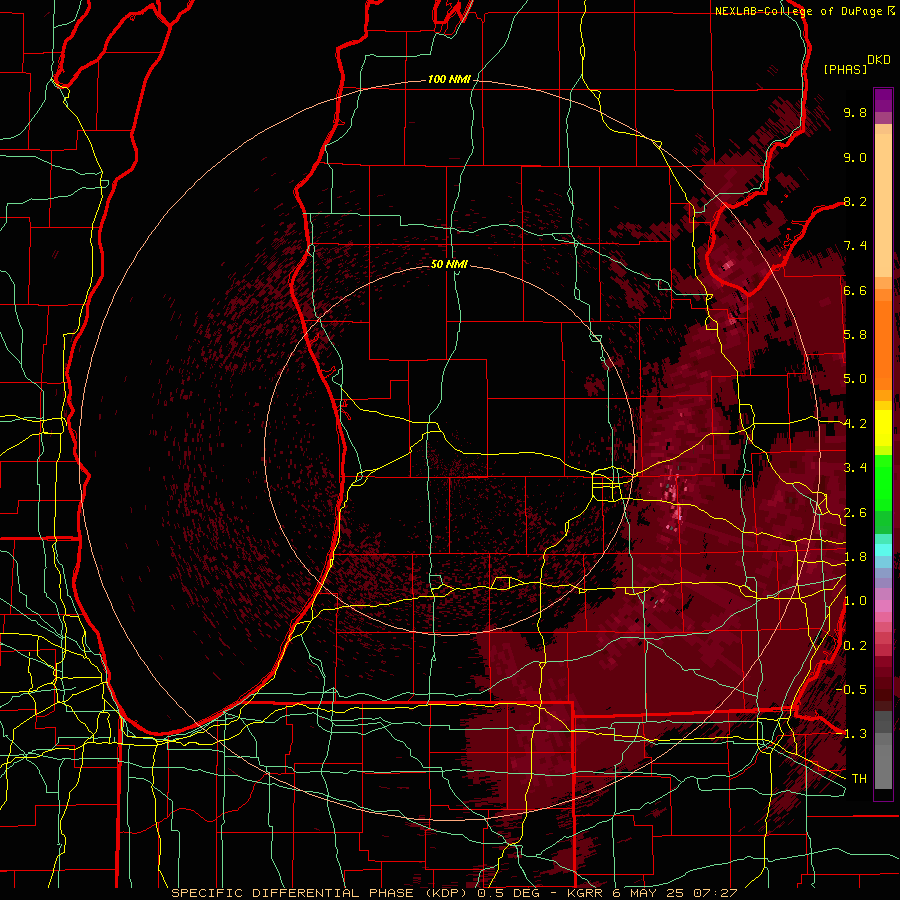Click the 1.0 value on the scale
900x900 pixels.
(x=855, y=601)
